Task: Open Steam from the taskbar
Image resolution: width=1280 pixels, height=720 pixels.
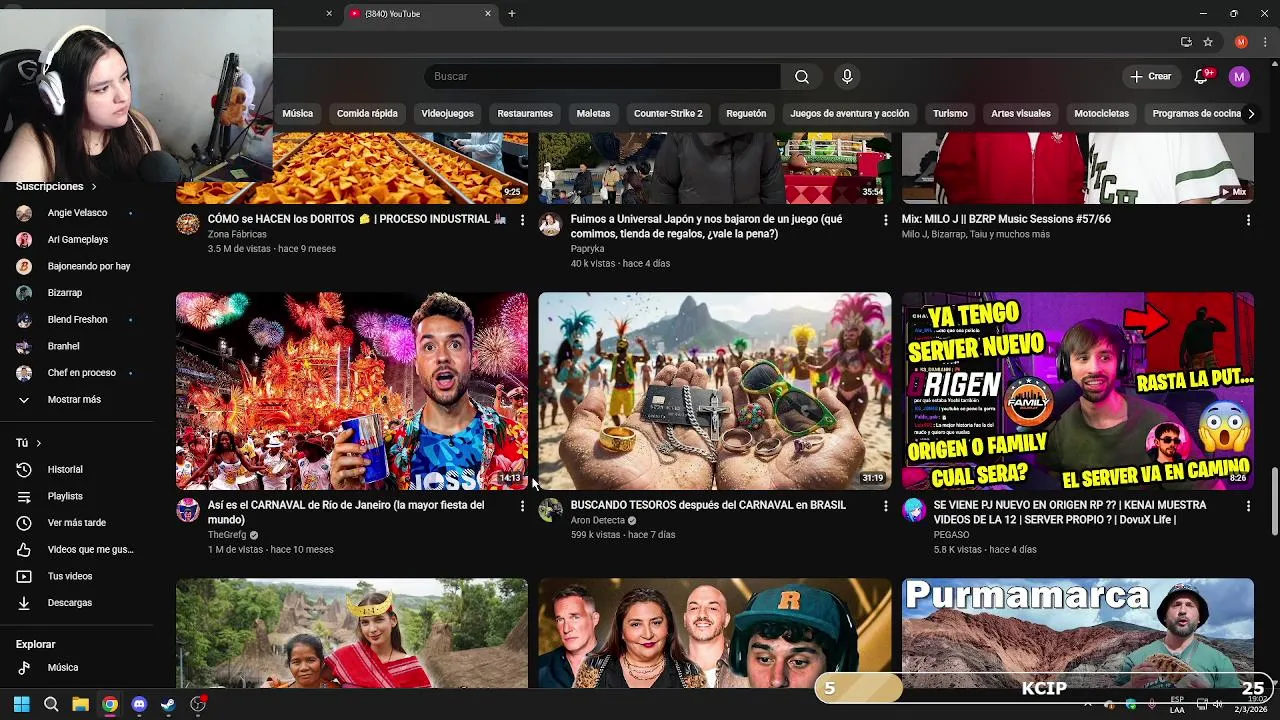Action: coord(168,704)
